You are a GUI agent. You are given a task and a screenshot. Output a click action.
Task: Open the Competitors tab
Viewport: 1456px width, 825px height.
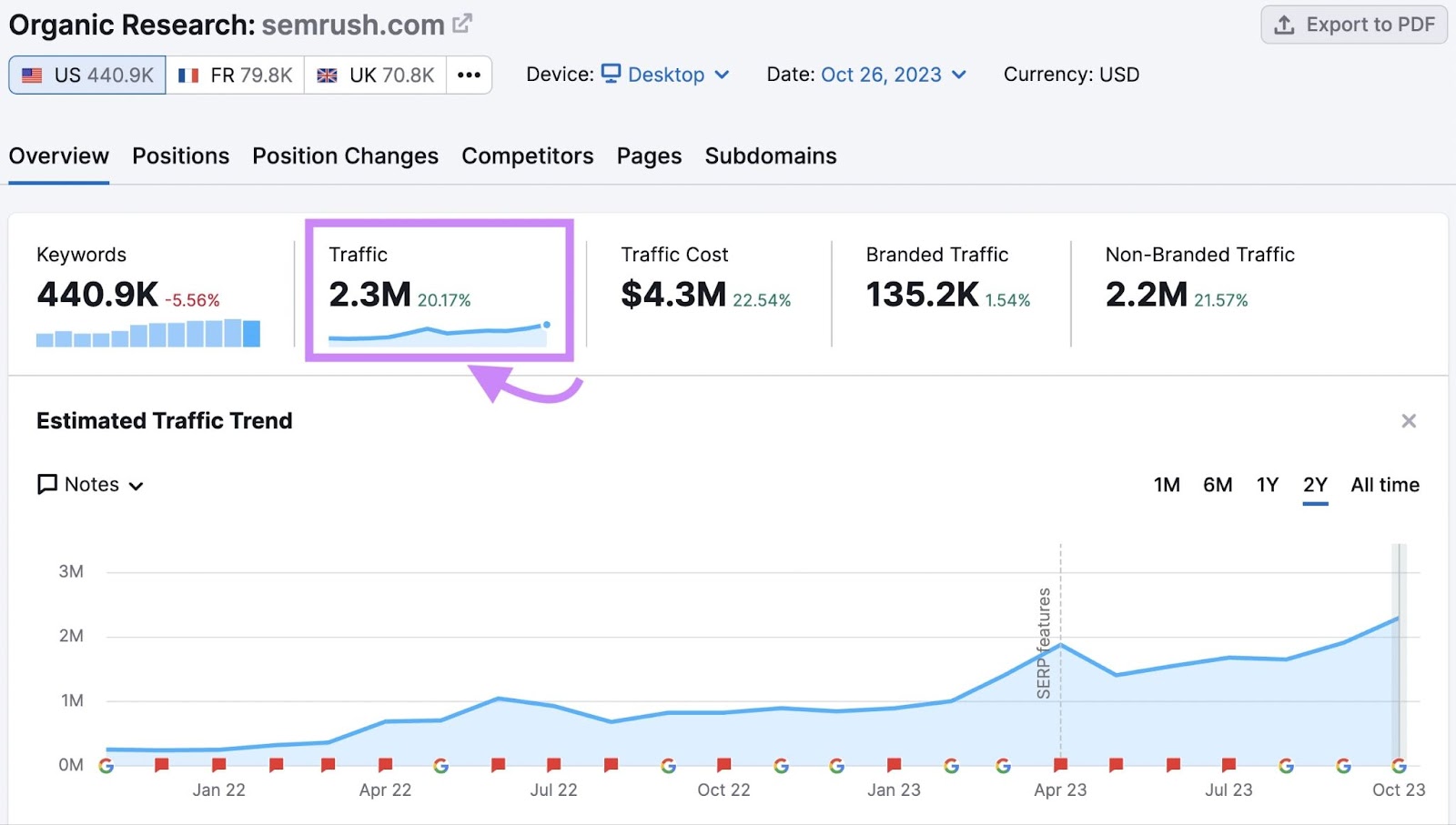(527, 156)
